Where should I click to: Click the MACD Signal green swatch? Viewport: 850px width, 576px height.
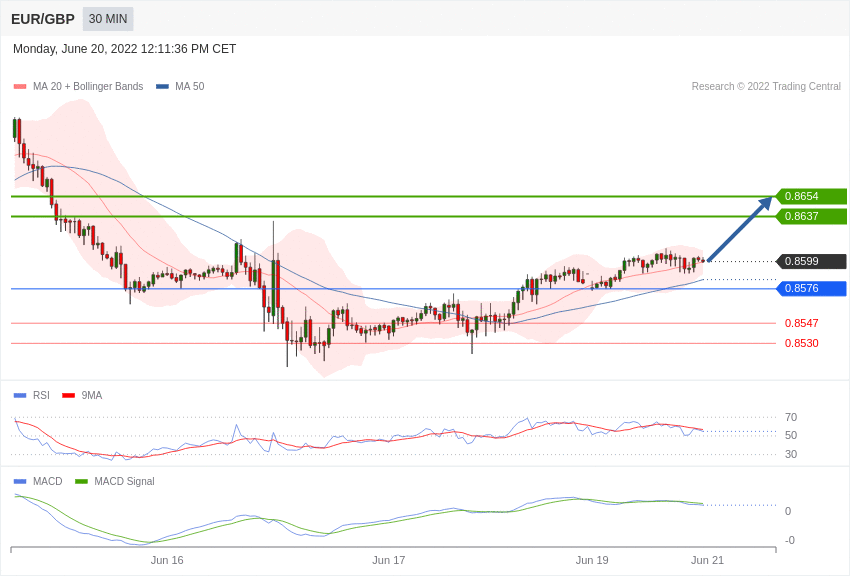(81, 481)
